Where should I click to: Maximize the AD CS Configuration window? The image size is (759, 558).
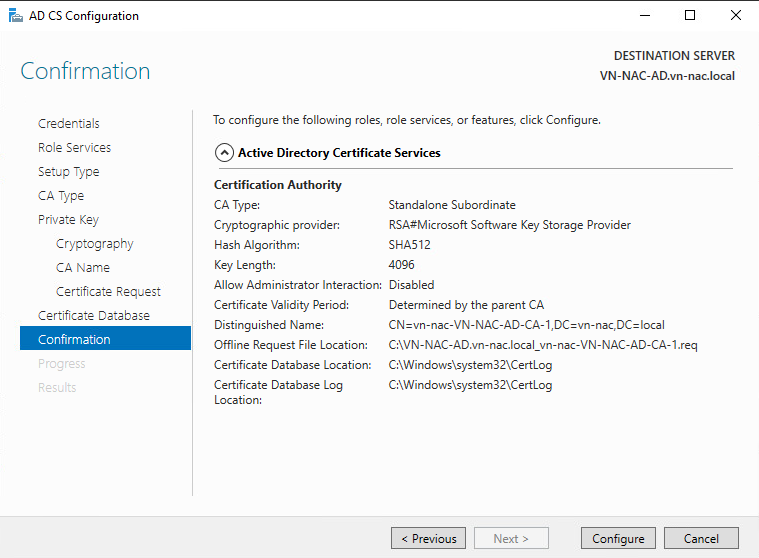tap(690, 16)
